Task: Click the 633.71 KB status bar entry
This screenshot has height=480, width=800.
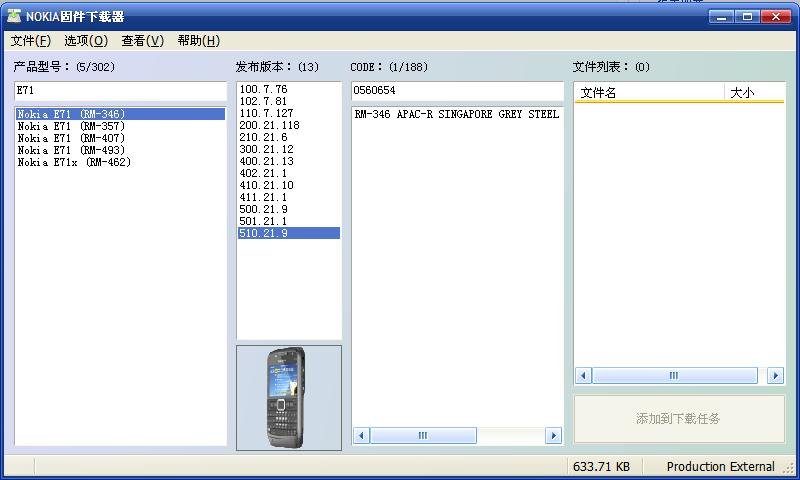Action: click(x=602, y=467)
